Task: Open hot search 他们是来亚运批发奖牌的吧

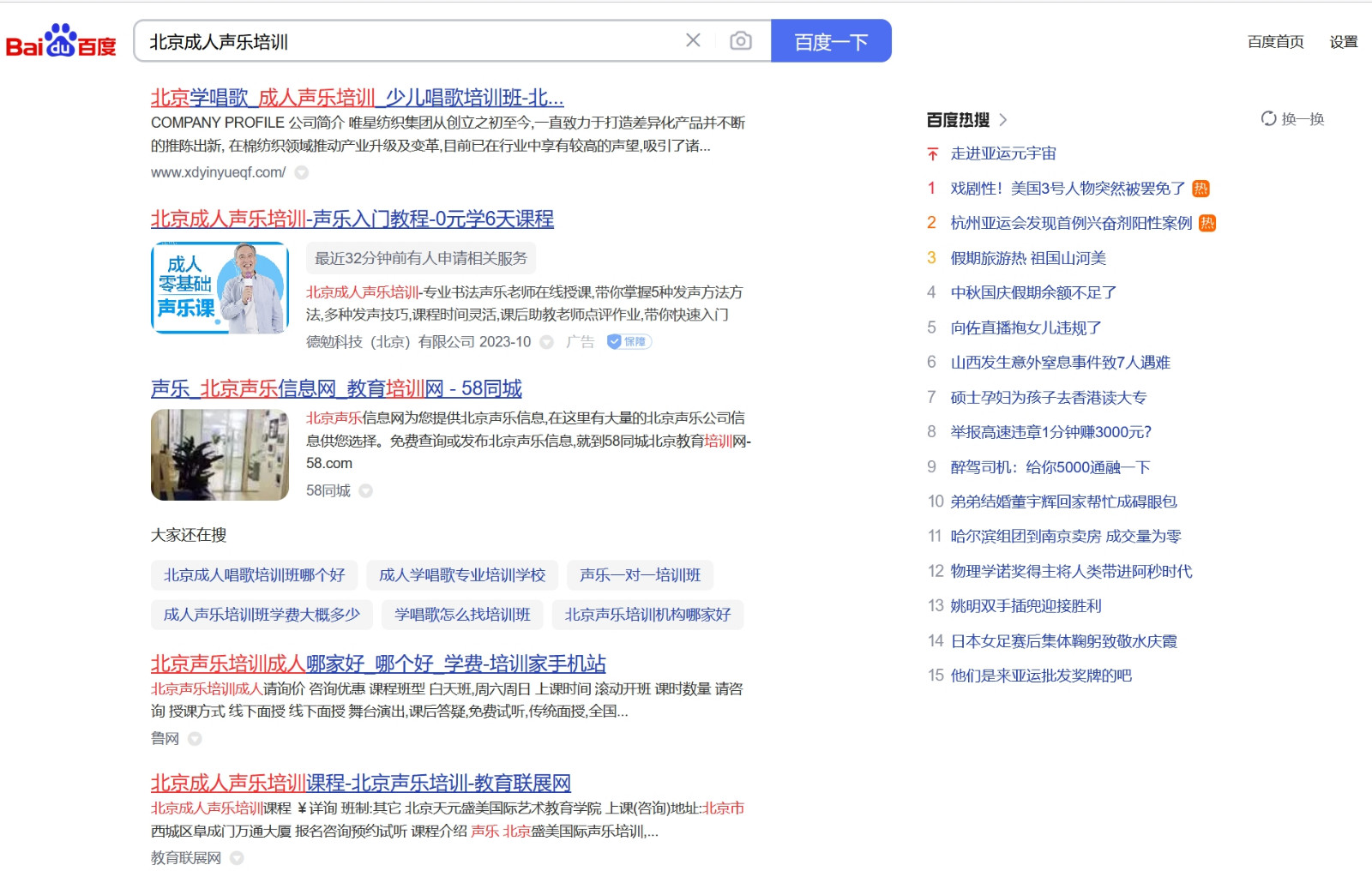Action: point(1041,676)
